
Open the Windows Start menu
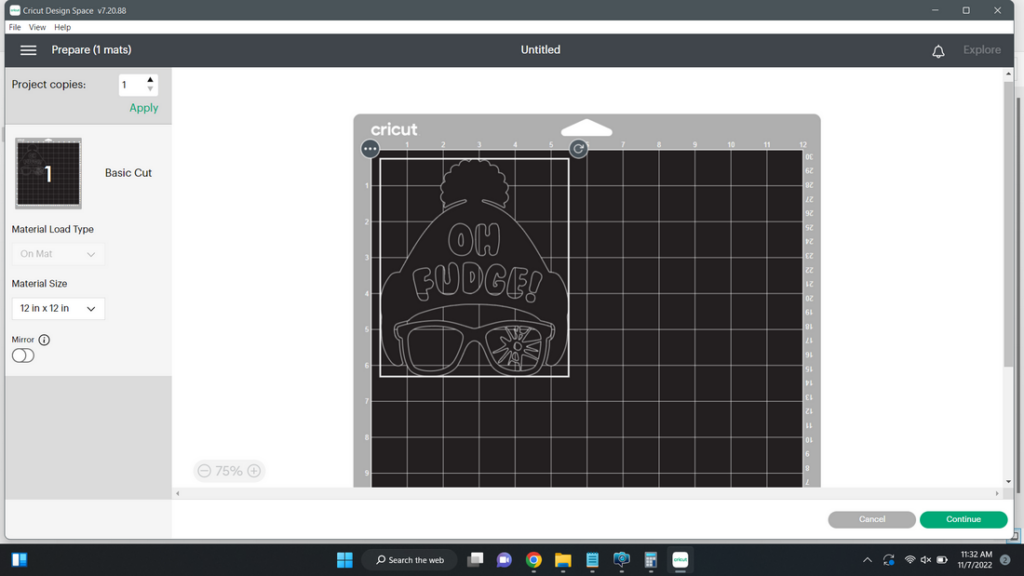[x=344, y=560]
